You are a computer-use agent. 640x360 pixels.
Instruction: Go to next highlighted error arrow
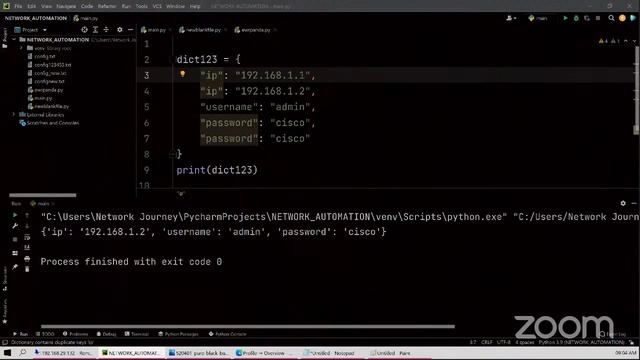[x=634, y=41]
